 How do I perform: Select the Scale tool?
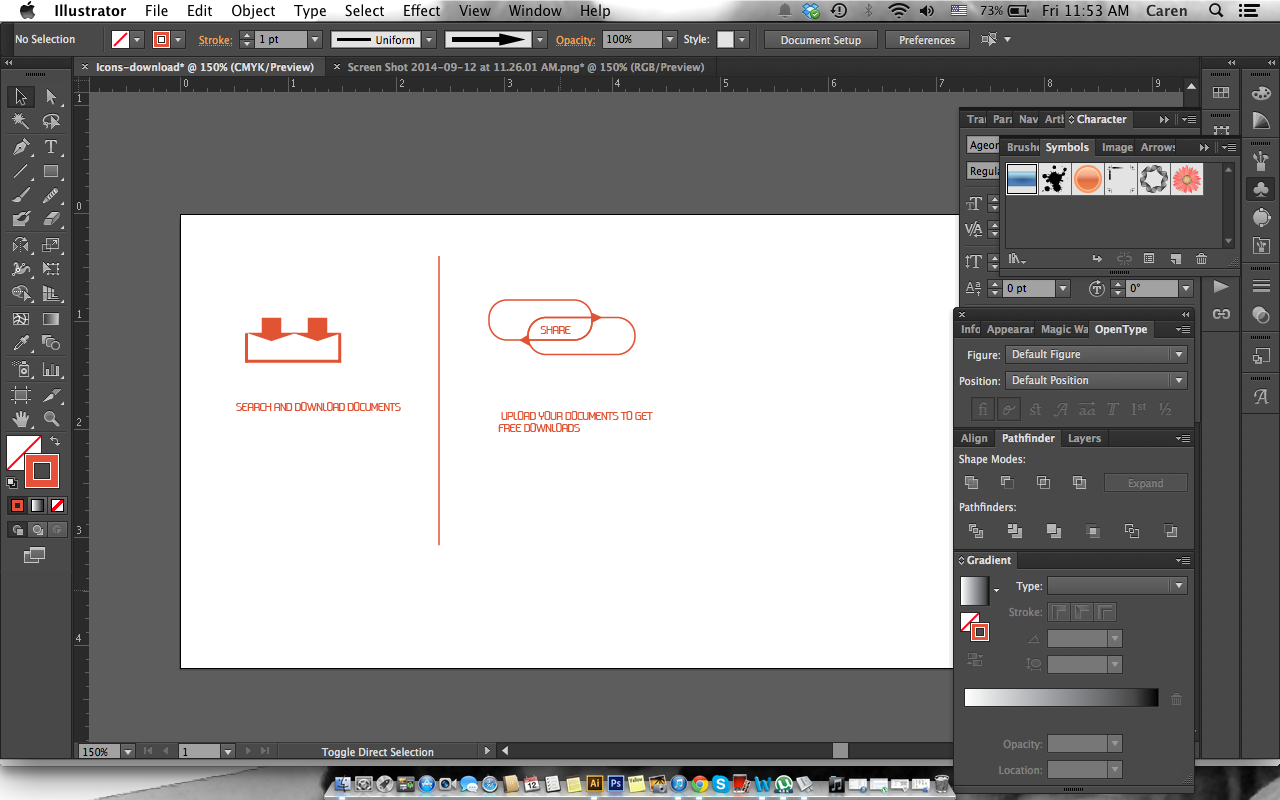[x=51, y=245]
